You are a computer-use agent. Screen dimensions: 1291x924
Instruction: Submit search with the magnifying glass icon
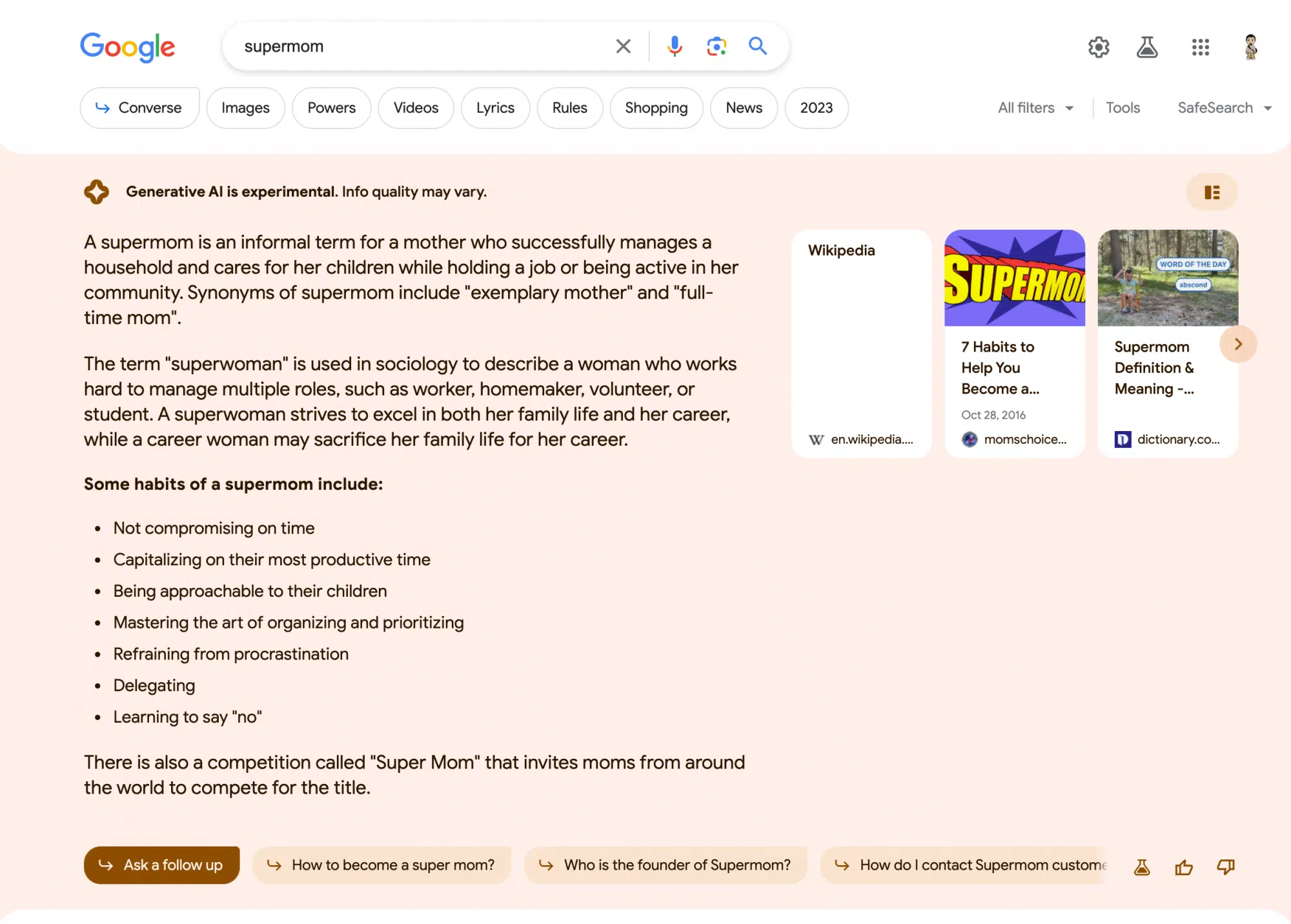click(x=758, y=46)
